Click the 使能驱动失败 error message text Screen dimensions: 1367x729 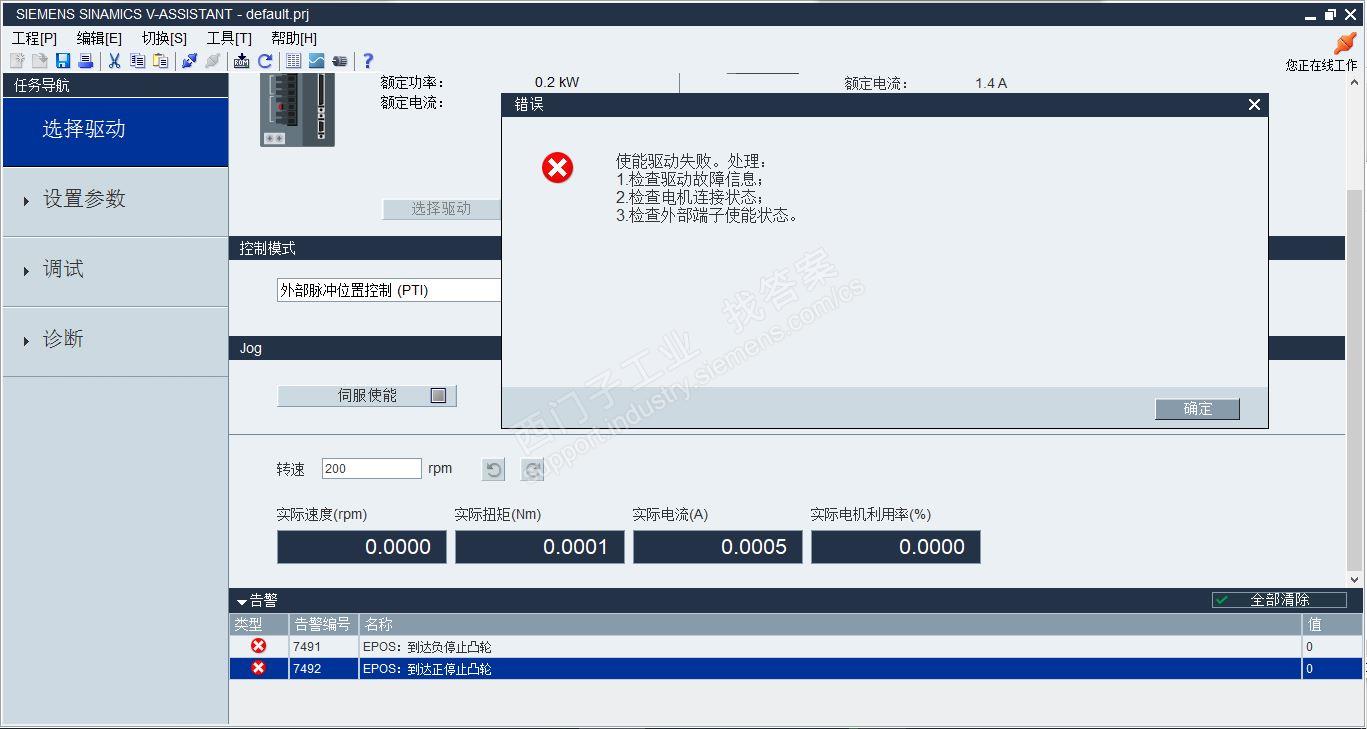coord(707,188)
